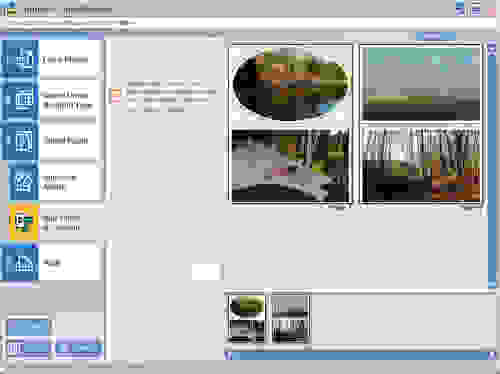Screen dimensions: 500x374
Task: Open the second sidebar item with two-line label
Action: tap(68, 99)
